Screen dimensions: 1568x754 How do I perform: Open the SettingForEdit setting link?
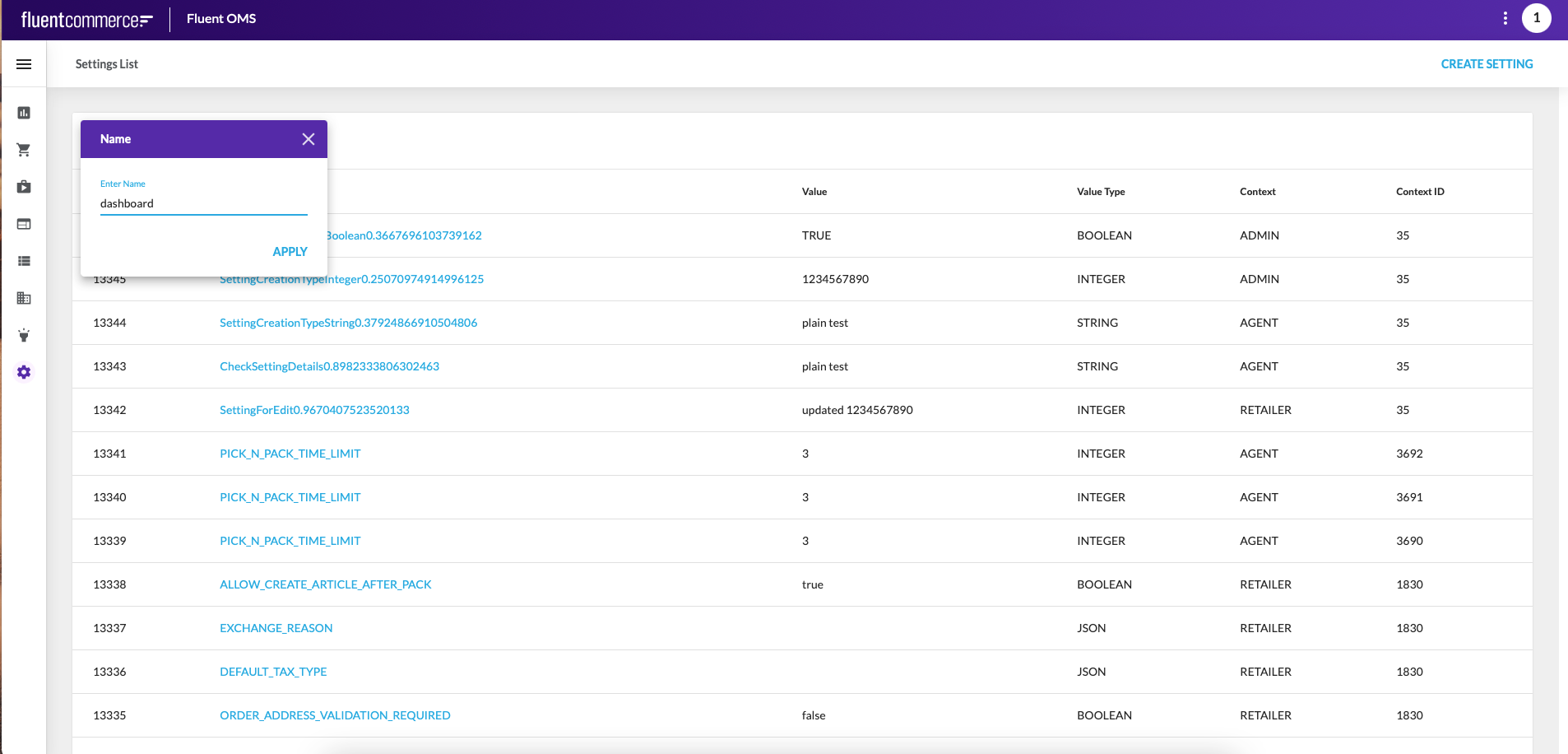(x=314, y=410)
